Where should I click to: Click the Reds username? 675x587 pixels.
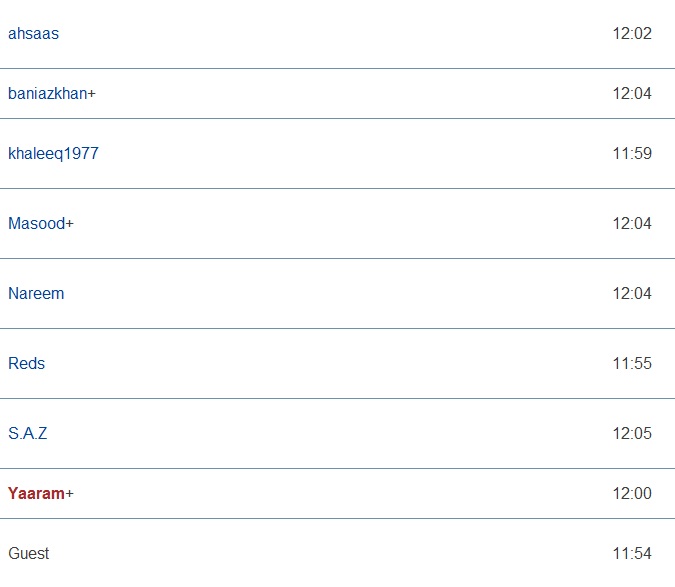(x=26, y=364)
